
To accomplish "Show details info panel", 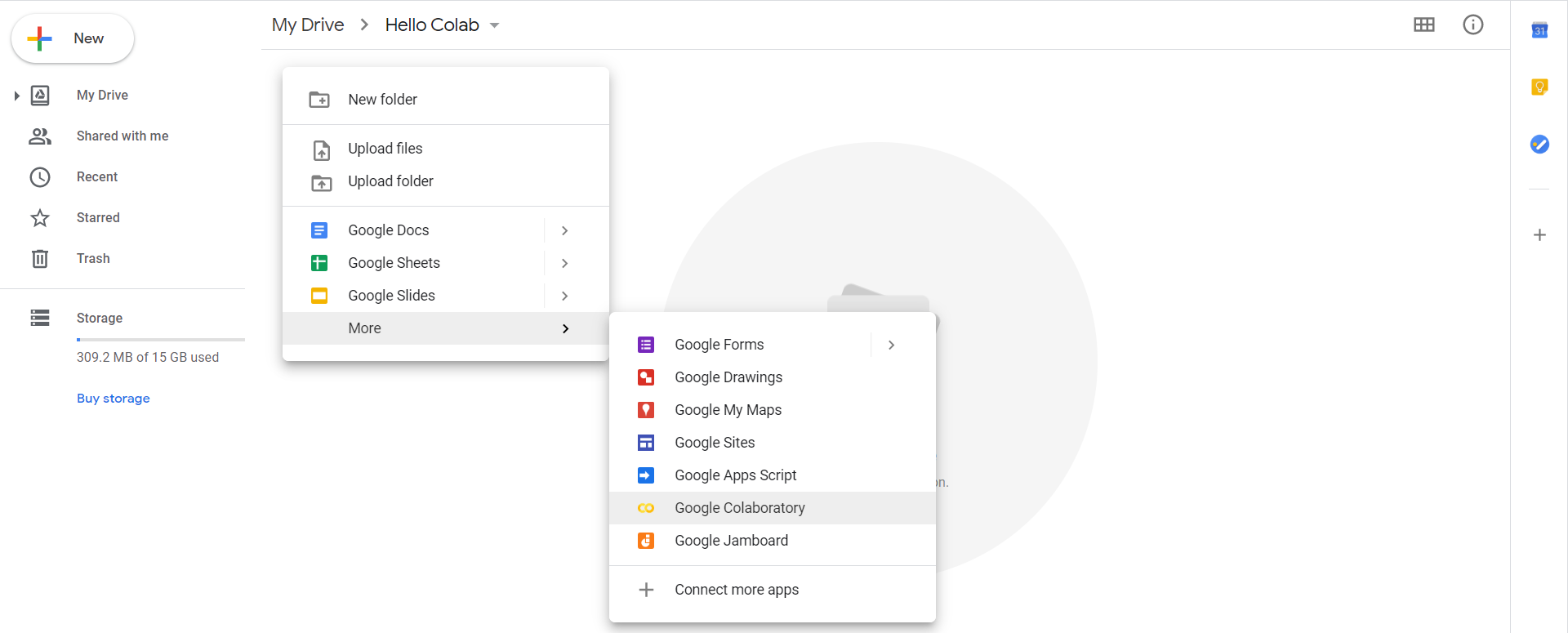I will (1473, 25).
